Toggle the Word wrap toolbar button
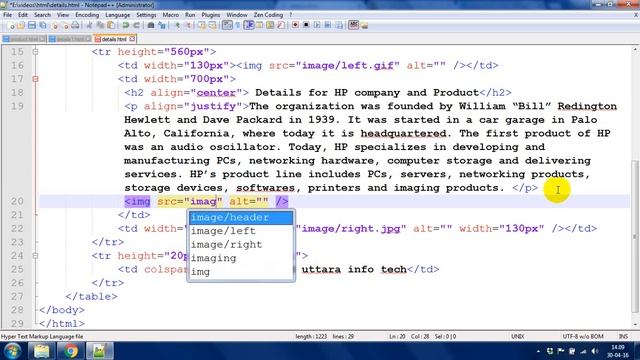Screen dimensions: 640x360 click(227, 25)
